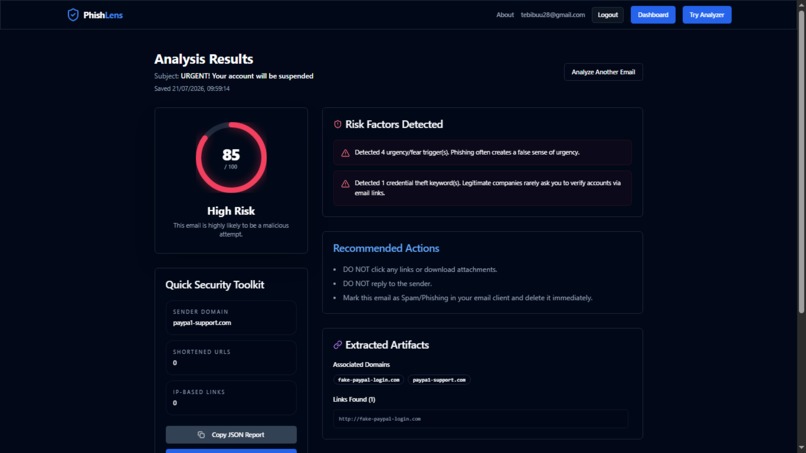806x453 pixels.
Task: Click the Links Found (1) label
Action: 354,400
